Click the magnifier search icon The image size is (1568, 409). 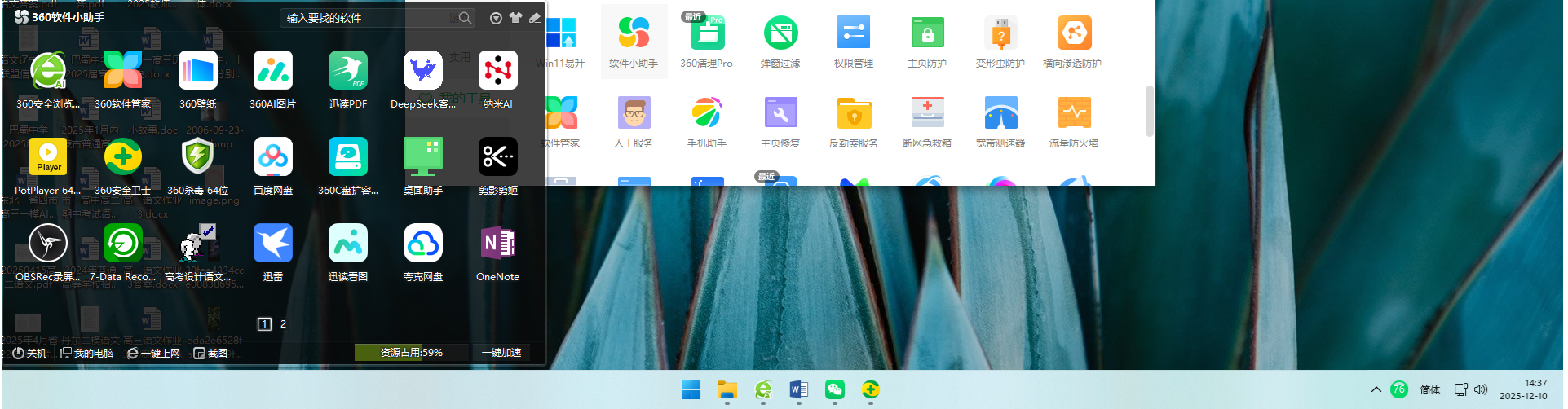coord(465,18)
